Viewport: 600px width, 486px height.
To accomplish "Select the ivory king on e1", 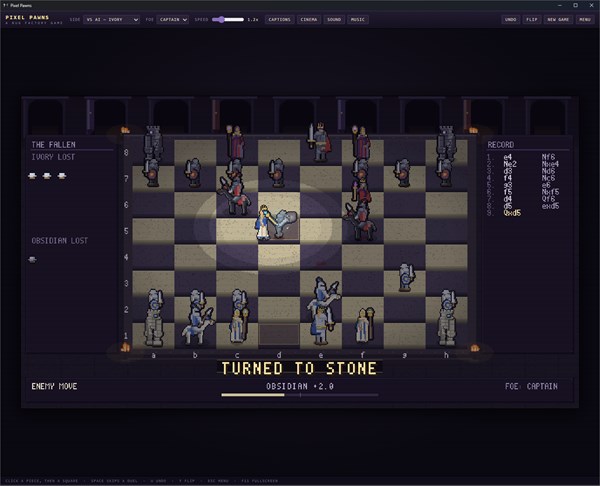I will click(x=321, y=325).
